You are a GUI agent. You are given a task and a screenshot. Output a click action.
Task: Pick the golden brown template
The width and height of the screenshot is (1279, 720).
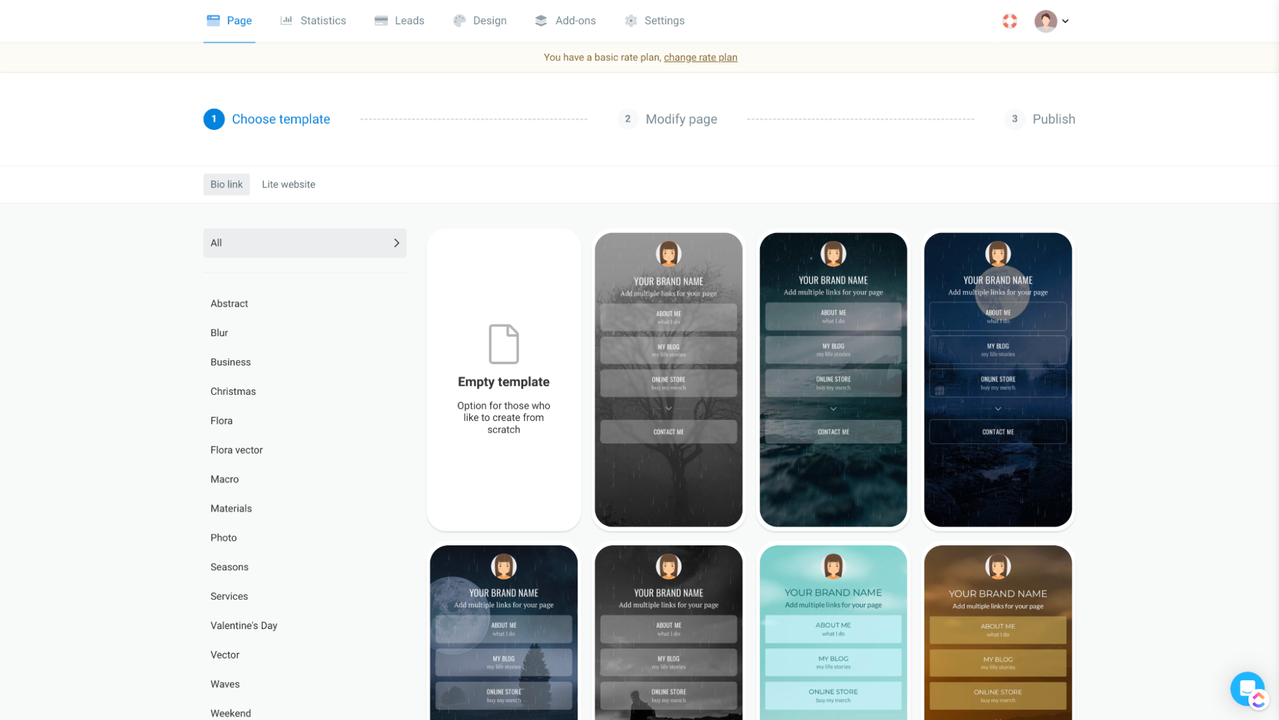[997, 632]
